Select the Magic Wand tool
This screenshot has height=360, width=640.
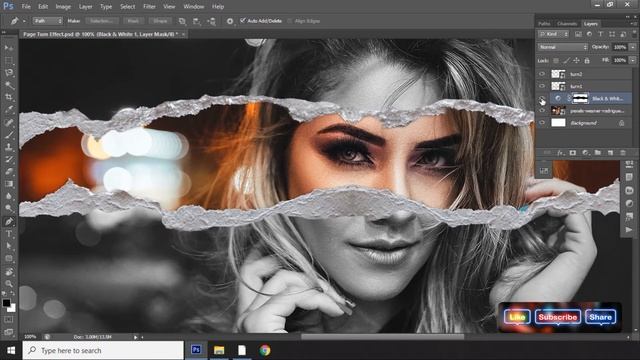click(9, 85)
